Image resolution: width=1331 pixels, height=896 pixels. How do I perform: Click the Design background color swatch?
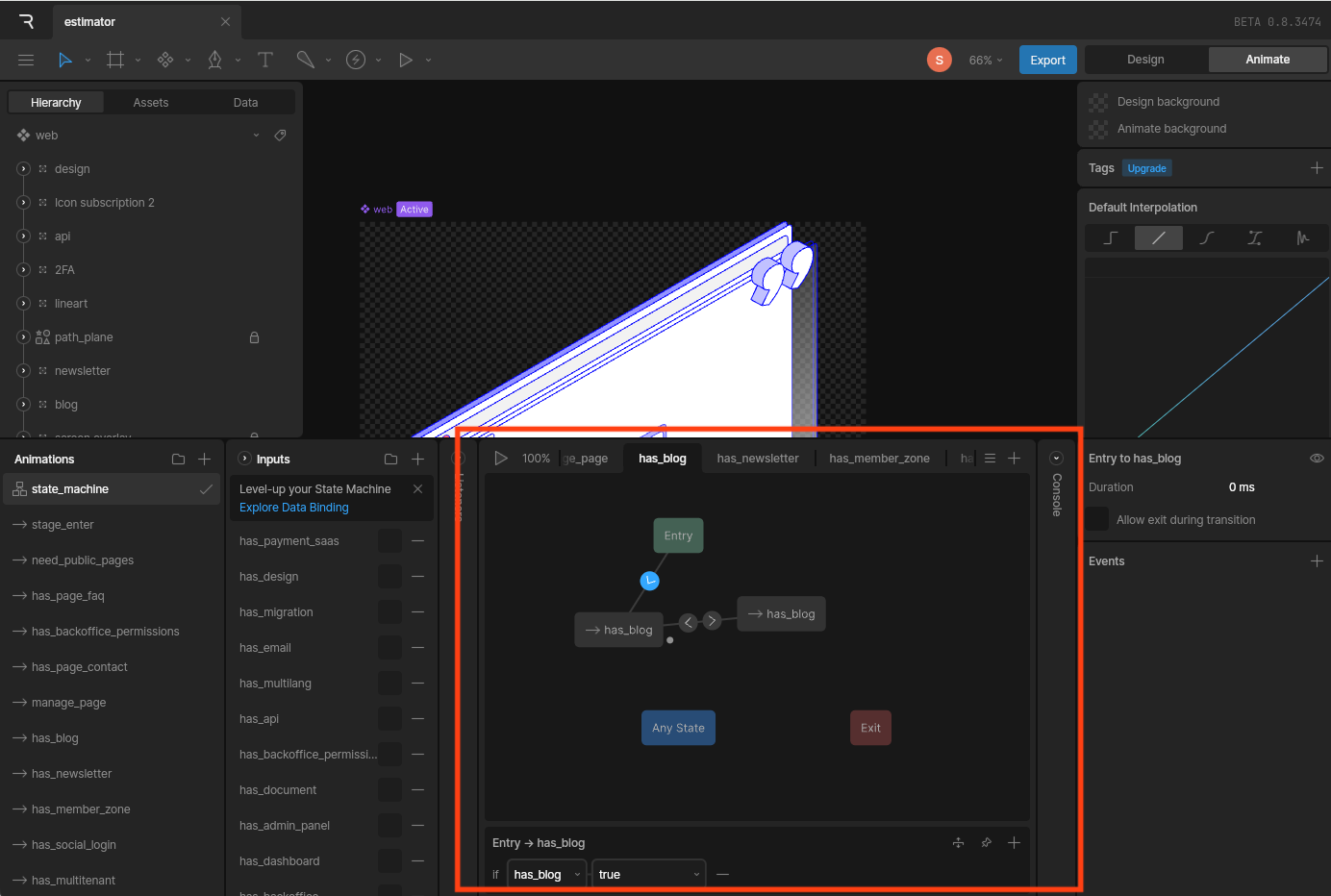pyautogui.click(x=1098, y=102)
